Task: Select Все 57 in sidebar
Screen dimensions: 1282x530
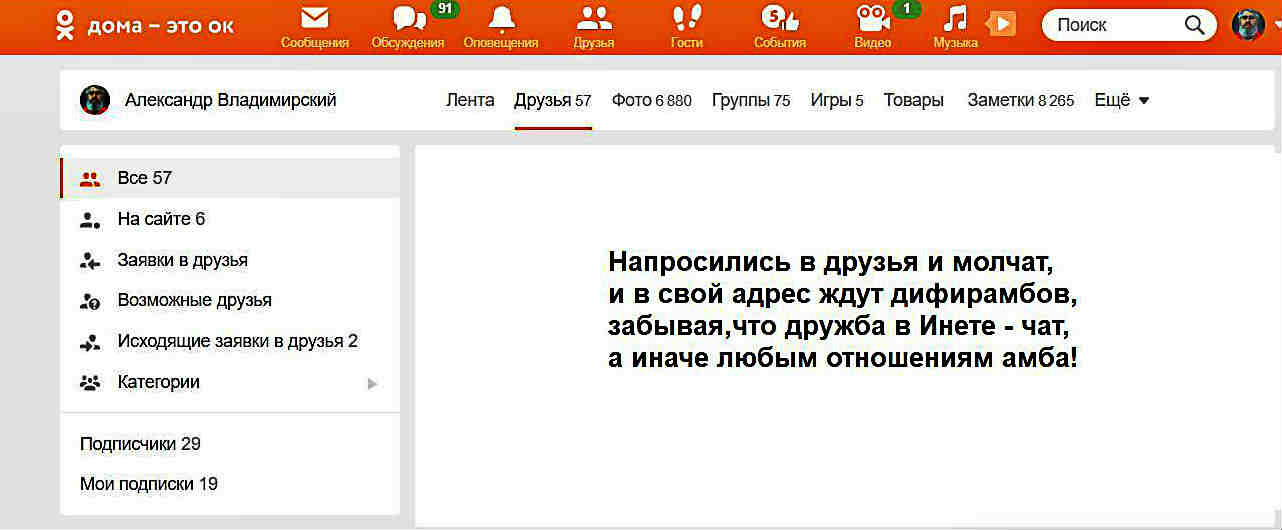Action: click(230, 178)
